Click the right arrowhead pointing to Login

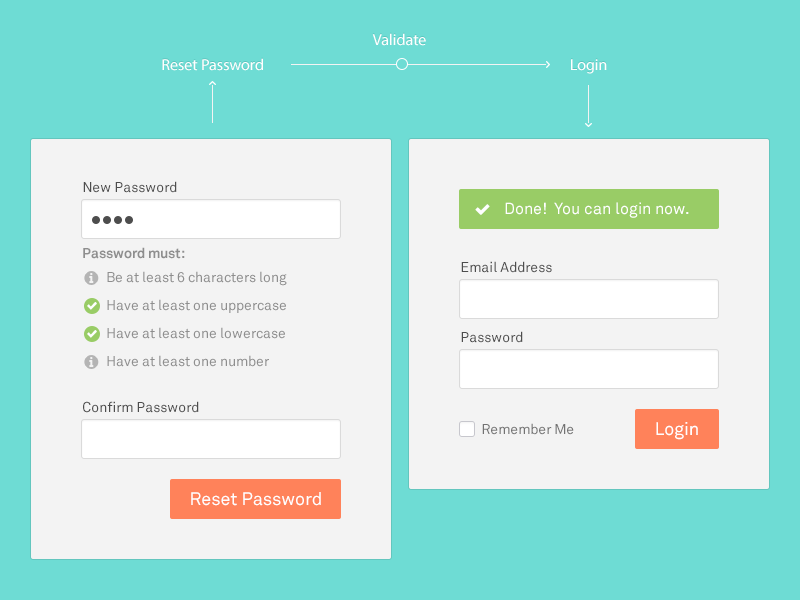545,64
